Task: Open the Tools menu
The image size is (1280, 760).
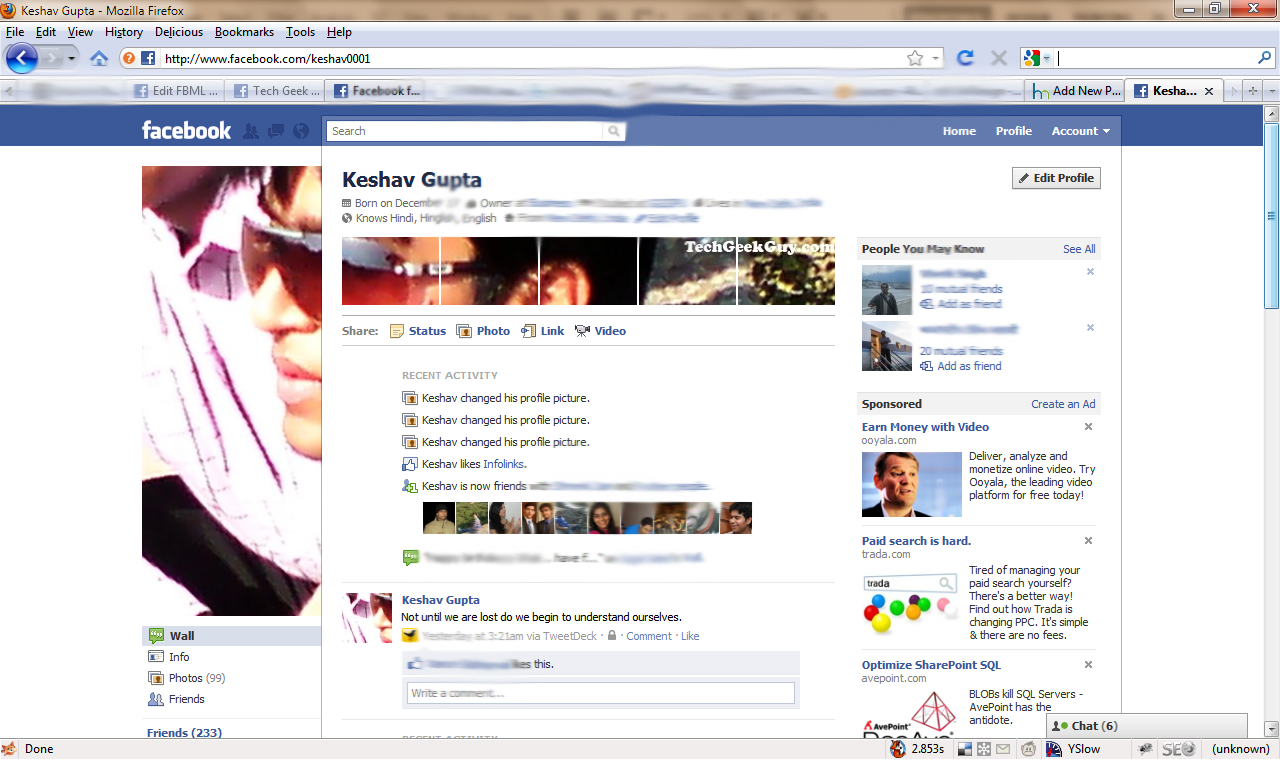Action: (300, 32)
